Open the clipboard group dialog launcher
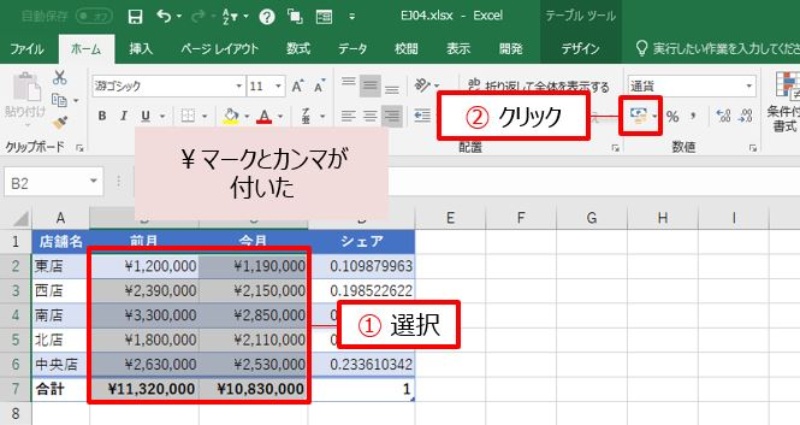 (x=80, y=148)
